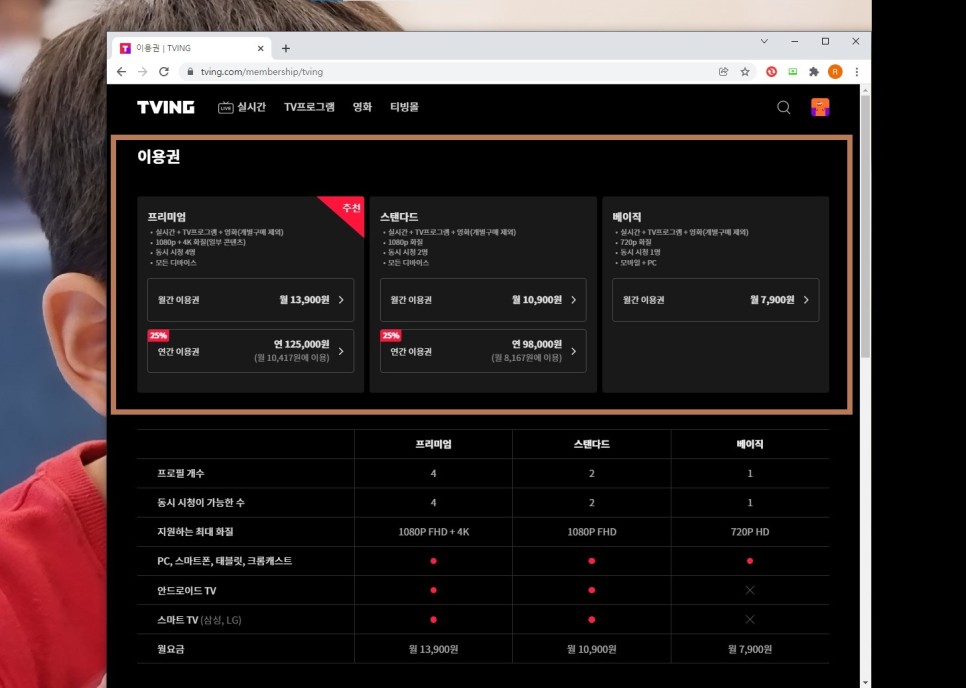Click the 동시 시청이 가능한 수 row label
This screenshot has height=688, width=966.
click(201, 503)
